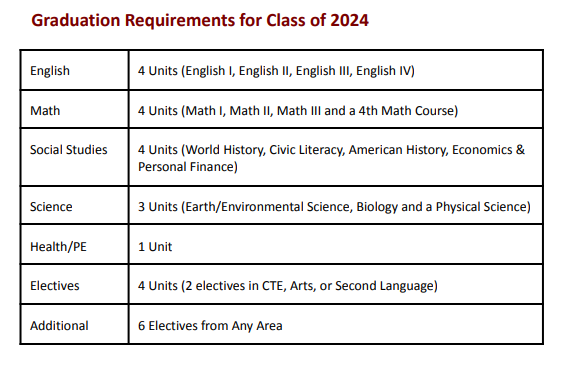Select the Social Studies subject cell
The height and width of the screenshot is (376, 571).
click(75, 157)
